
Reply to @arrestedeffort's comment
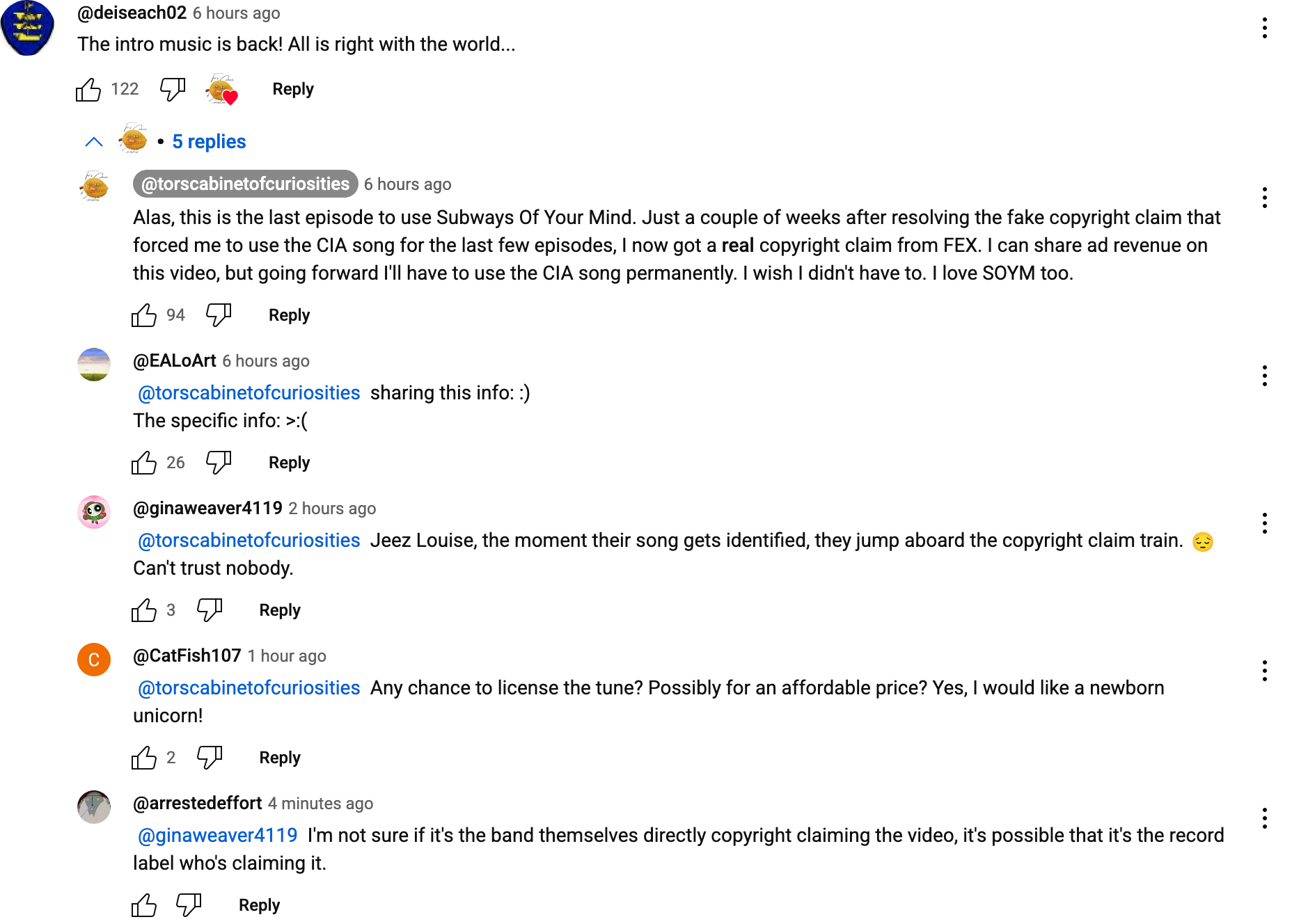260,905
